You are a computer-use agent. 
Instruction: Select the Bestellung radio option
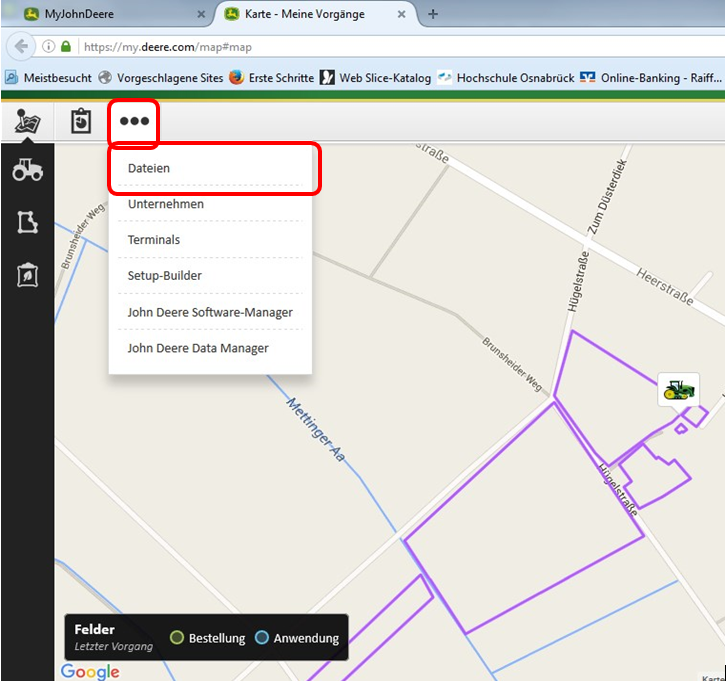[177, 638]
